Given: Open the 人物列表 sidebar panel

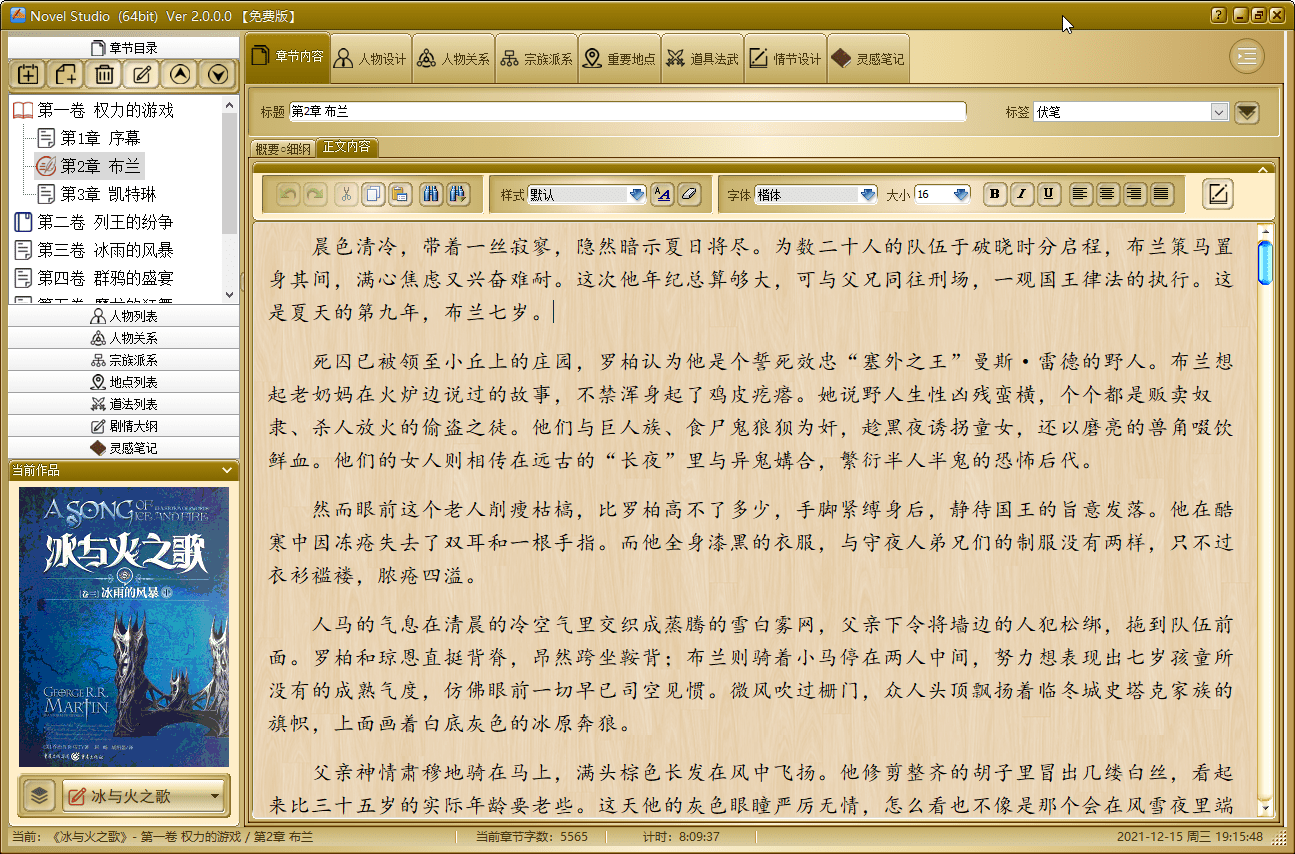Looking at the screenshot, I should tap(124, 316).
